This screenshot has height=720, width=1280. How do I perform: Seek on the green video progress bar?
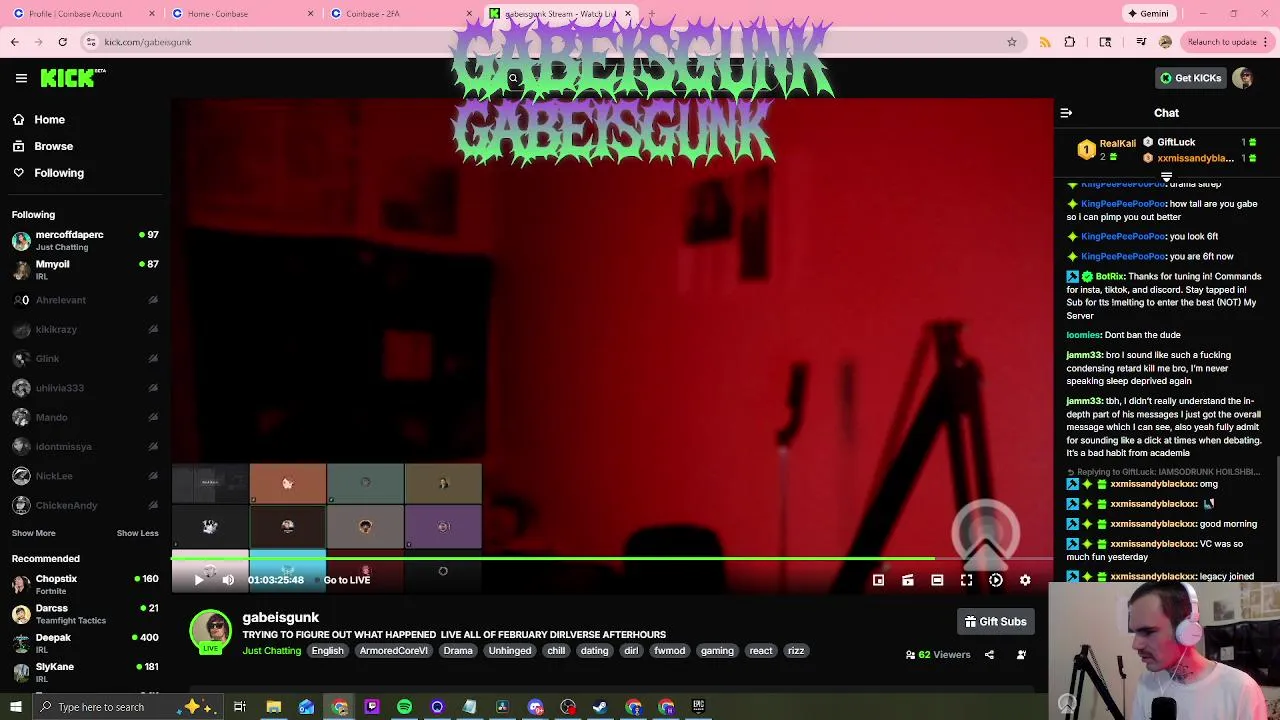pos(612,559)
